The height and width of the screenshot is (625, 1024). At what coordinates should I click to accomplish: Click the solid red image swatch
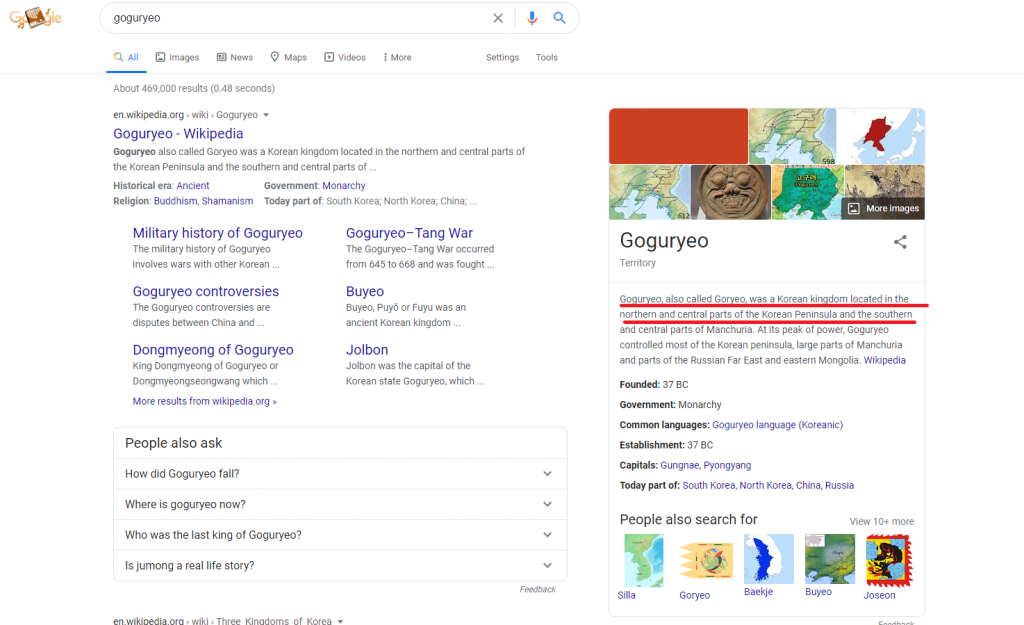pos(678,136)
